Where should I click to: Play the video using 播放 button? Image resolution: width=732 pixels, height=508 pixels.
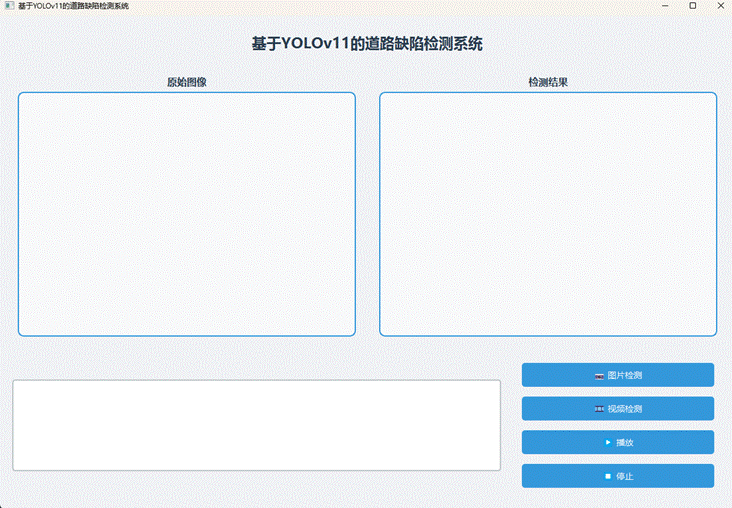point(618,442)
